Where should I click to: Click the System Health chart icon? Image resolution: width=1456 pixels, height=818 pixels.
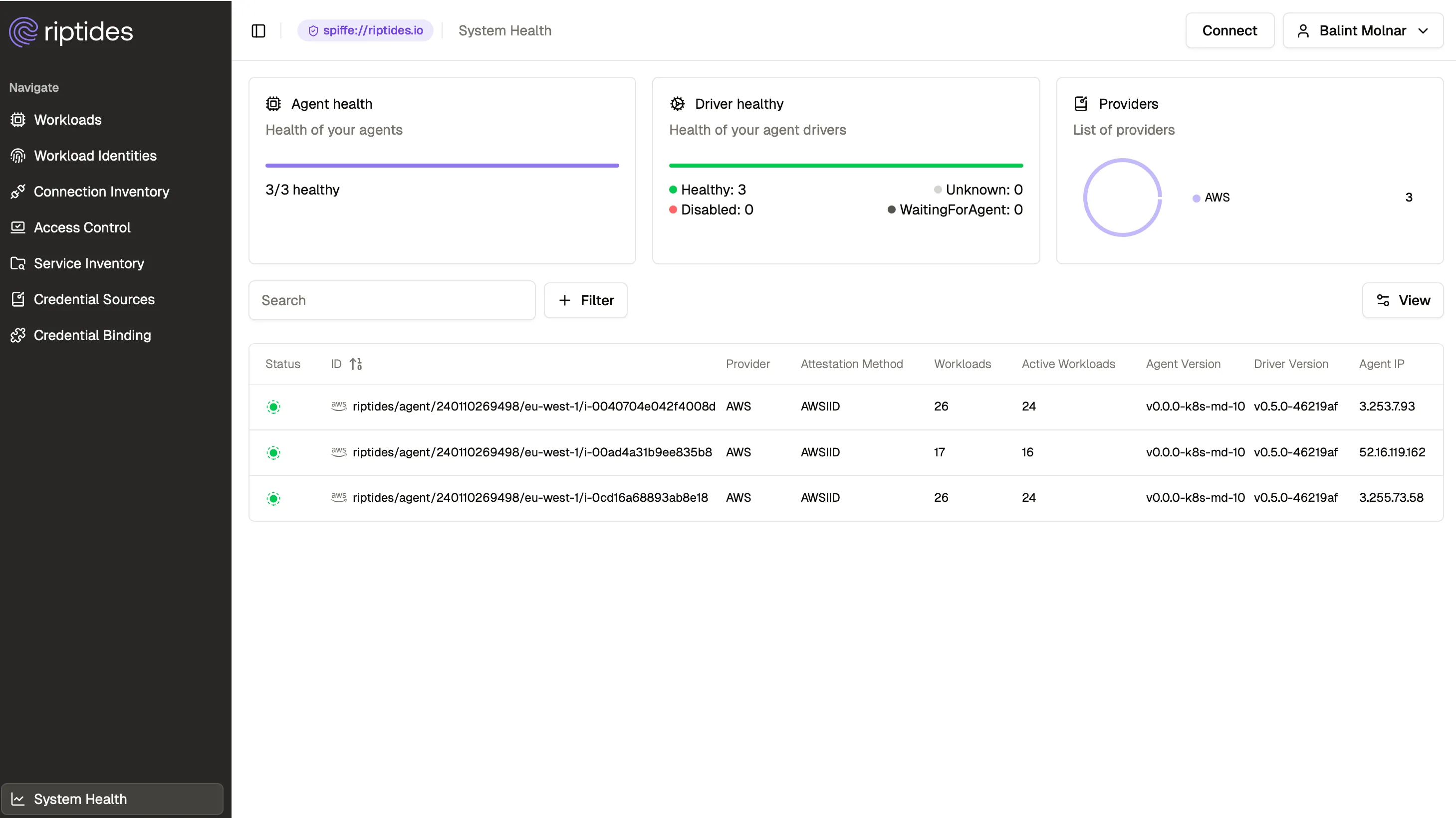pos(17,799)
